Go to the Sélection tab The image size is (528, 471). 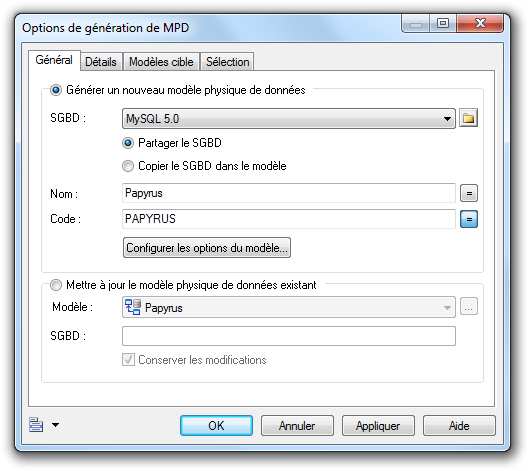tap(228, 62)
